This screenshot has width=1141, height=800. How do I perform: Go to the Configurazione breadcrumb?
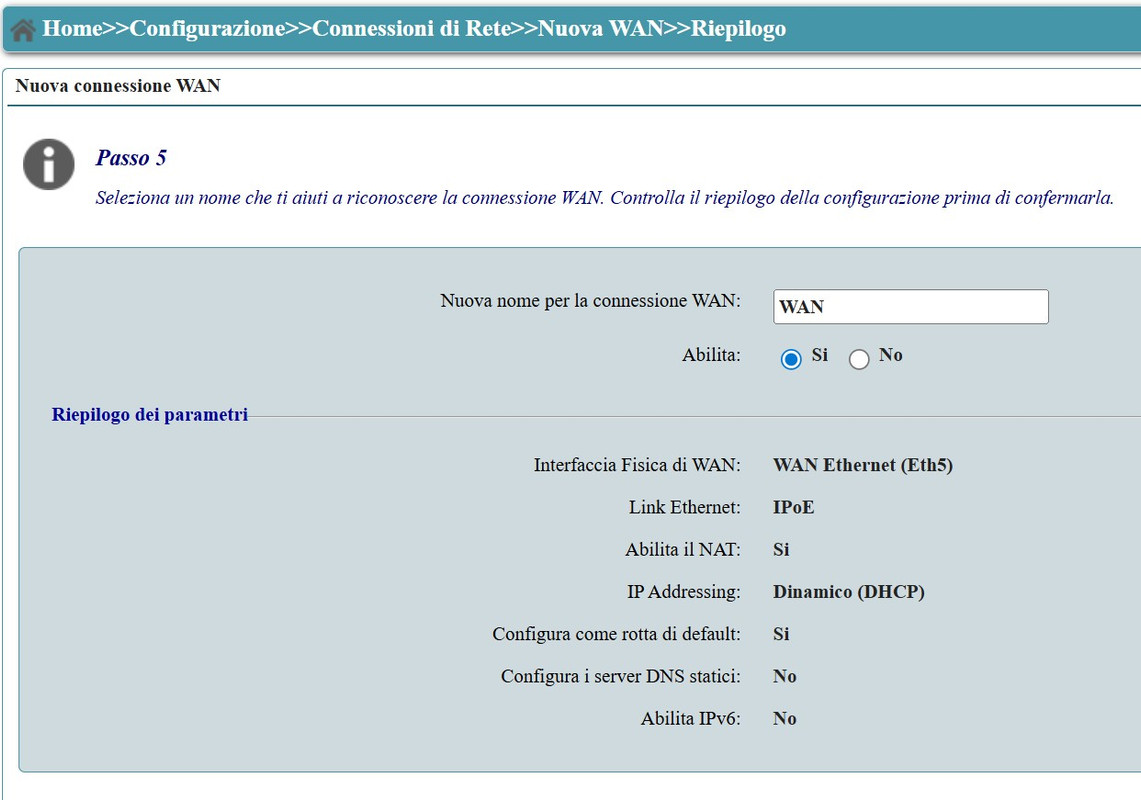click(x=207, y=28)
